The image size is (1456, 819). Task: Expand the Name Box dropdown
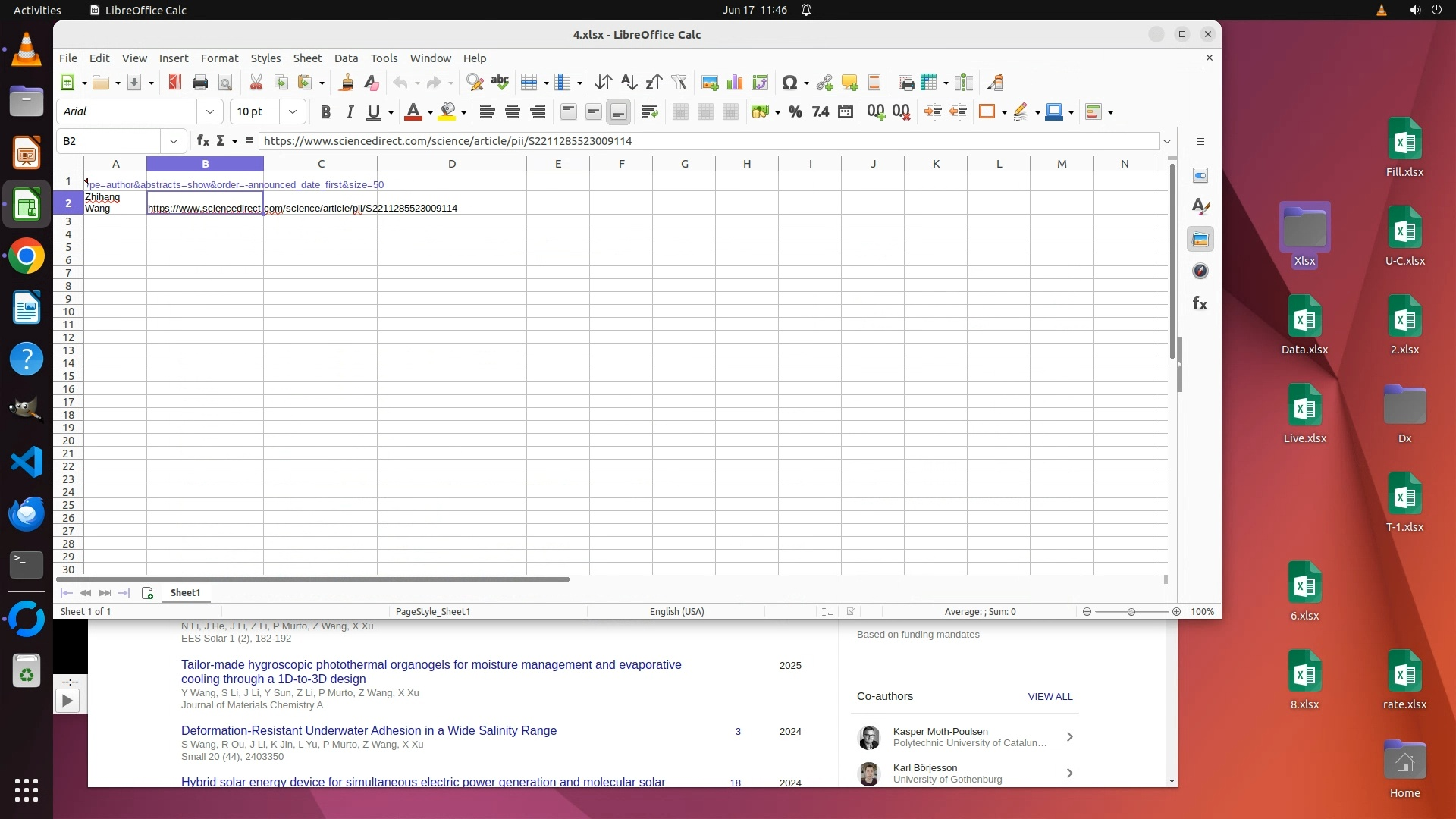(x=174, y=141)
